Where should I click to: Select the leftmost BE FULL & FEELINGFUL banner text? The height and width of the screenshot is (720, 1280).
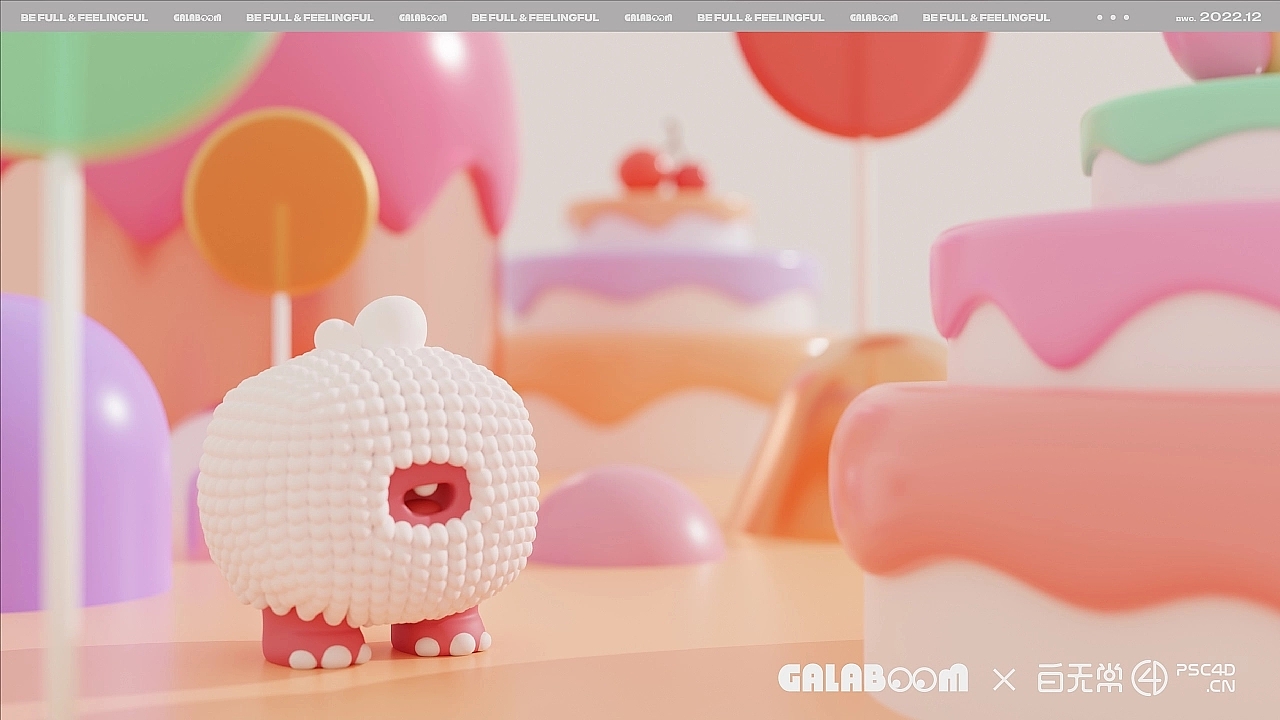click(x=84, y=17)
